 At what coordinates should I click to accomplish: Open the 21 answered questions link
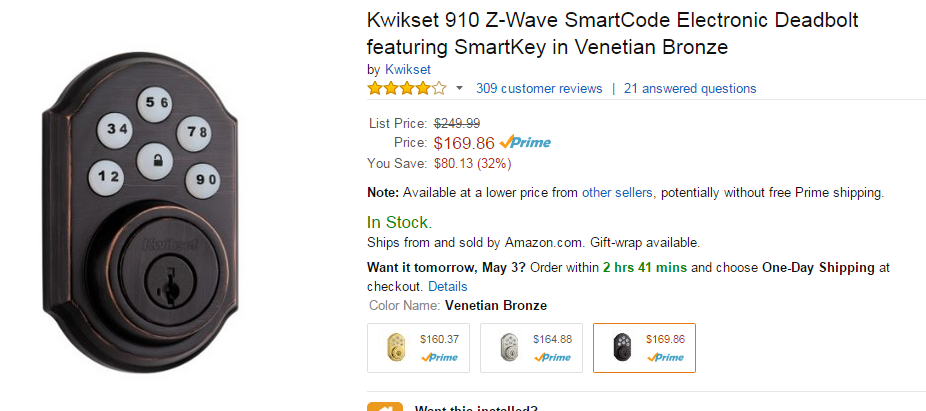point(690,88)
